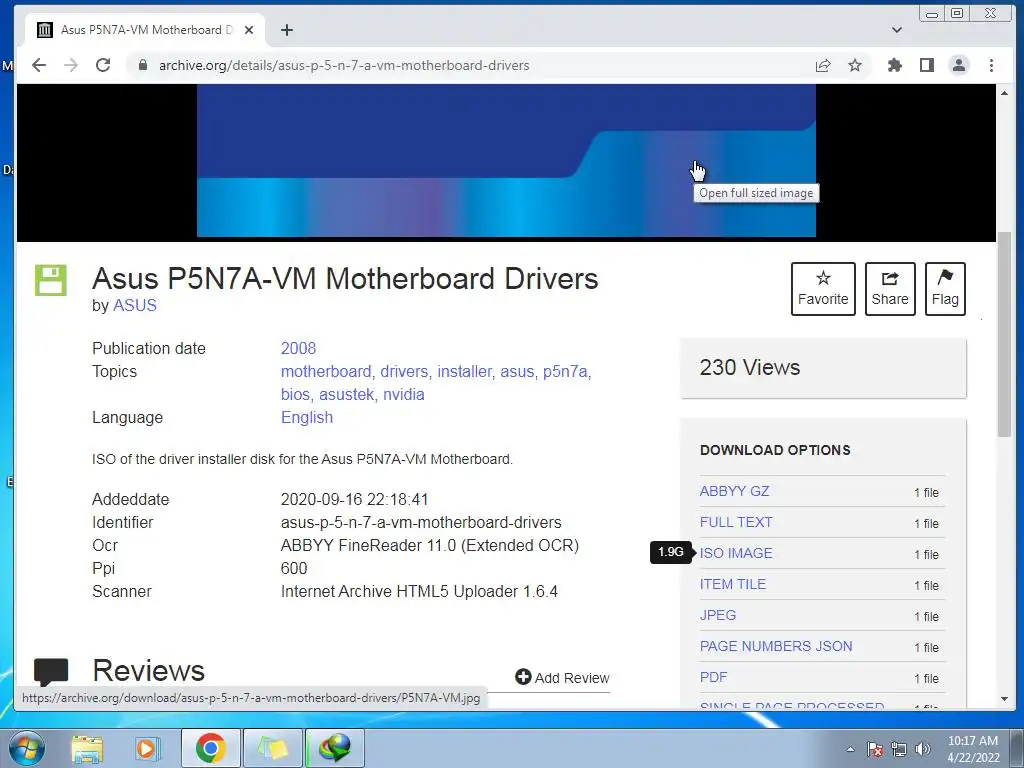The height and width of the screenshot is (768, 1024).
Task: Show hidden tray icons arrow
Action: click(850, 749)
